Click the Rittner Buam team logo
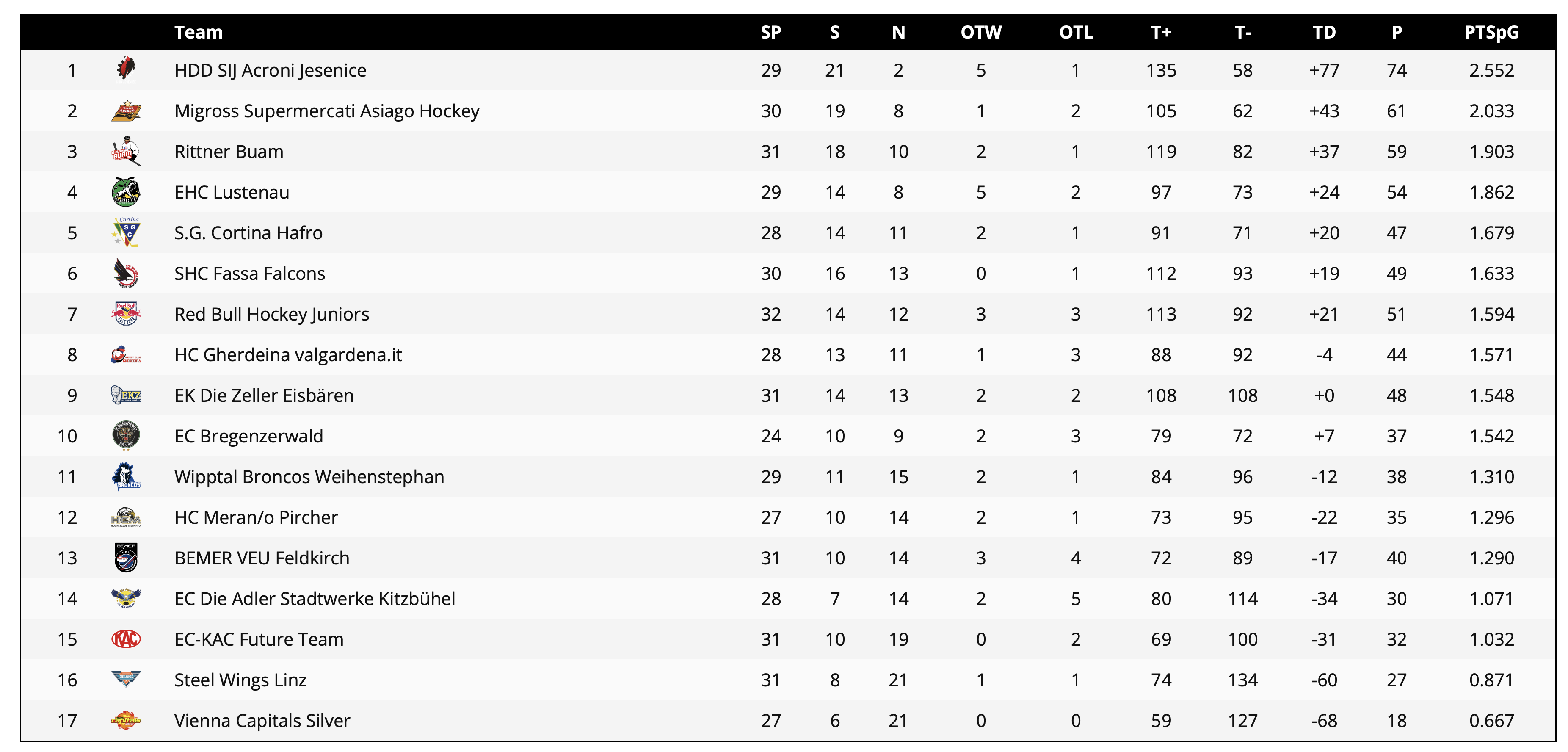The image size is (1568, 752). coord(126,151)
